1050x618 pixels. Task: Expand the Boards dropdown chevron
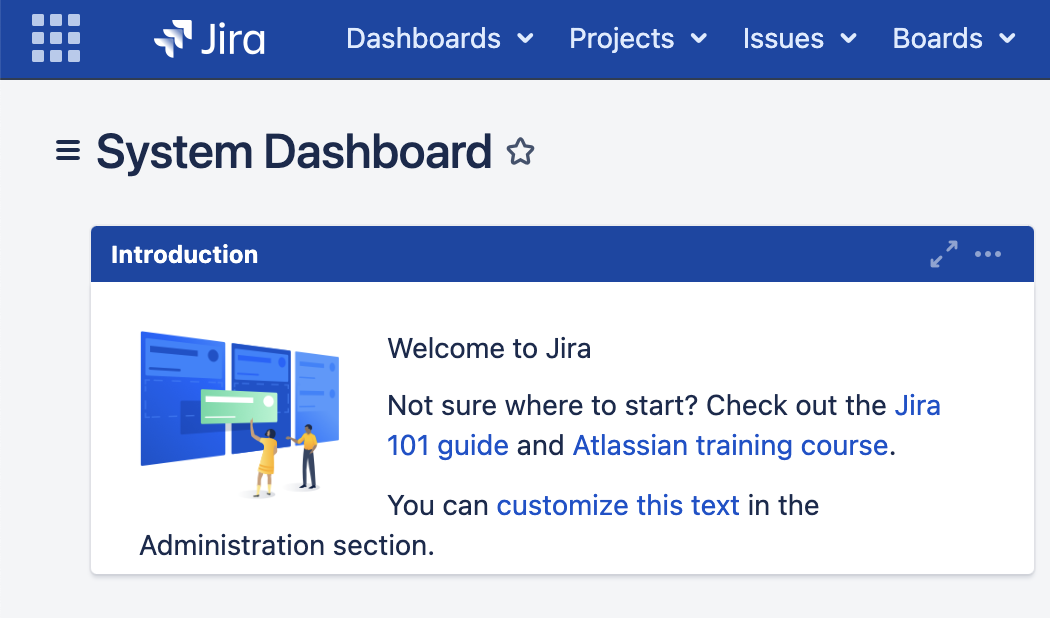pos(1008,39)
